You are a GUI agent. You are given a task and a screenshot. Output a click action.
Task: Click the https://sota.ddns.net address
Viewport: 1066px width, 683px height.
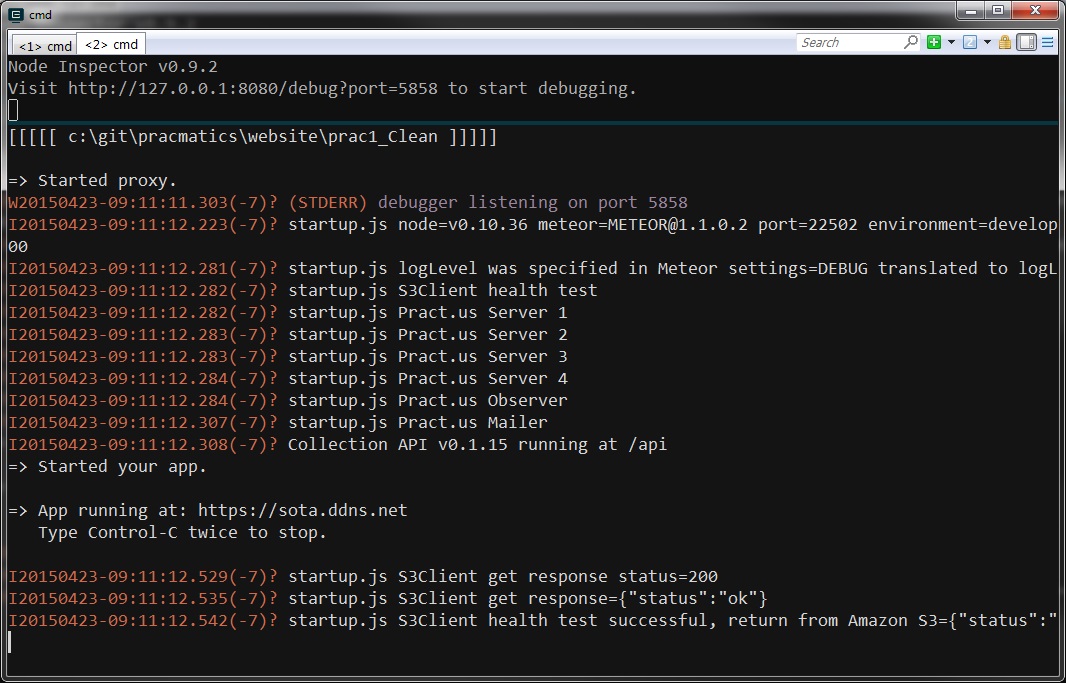(303, 510)
